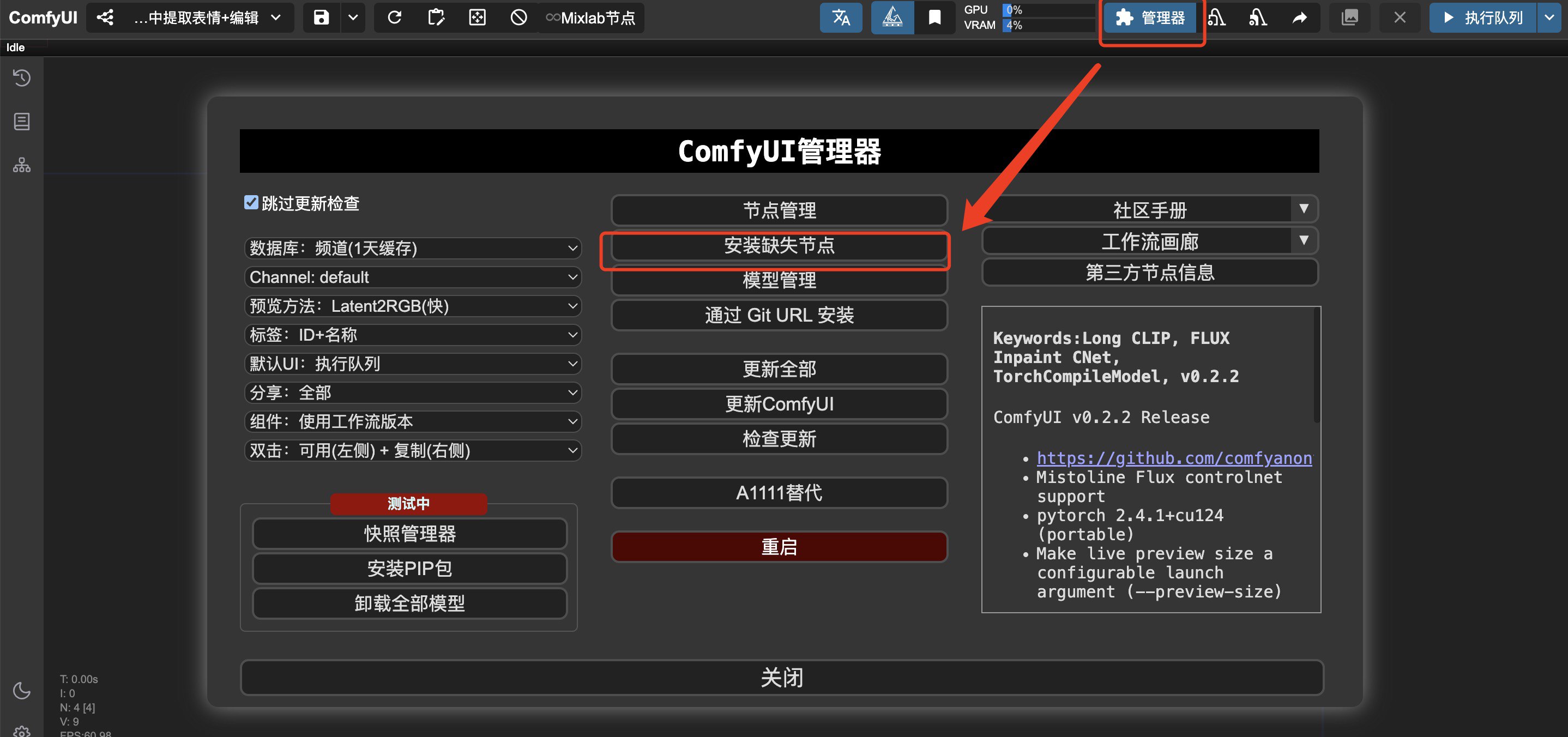Click the first feed icon after 管理器
The image size is (1568, 737).
click(x=1216, y=17)
